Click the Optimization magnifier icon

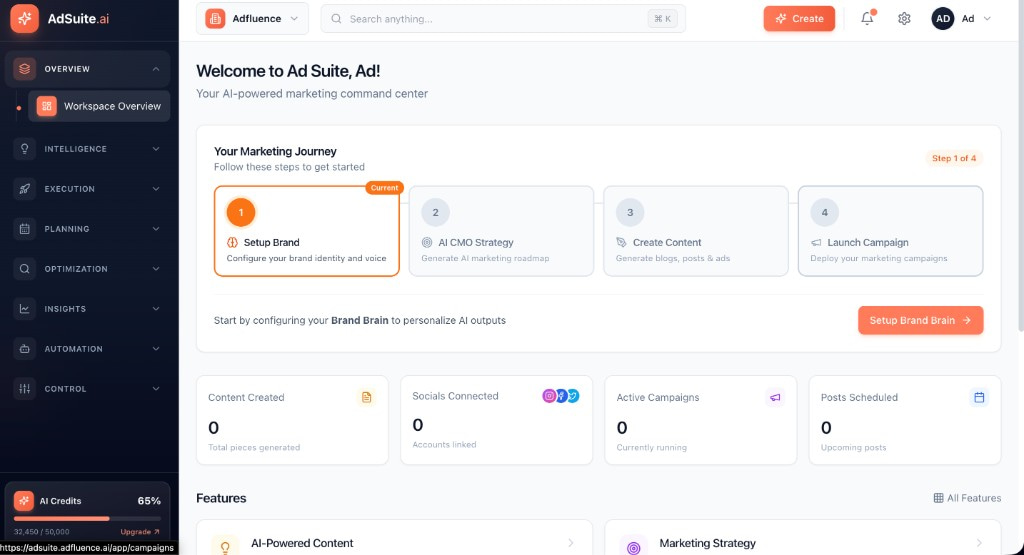tap(24, 268)
